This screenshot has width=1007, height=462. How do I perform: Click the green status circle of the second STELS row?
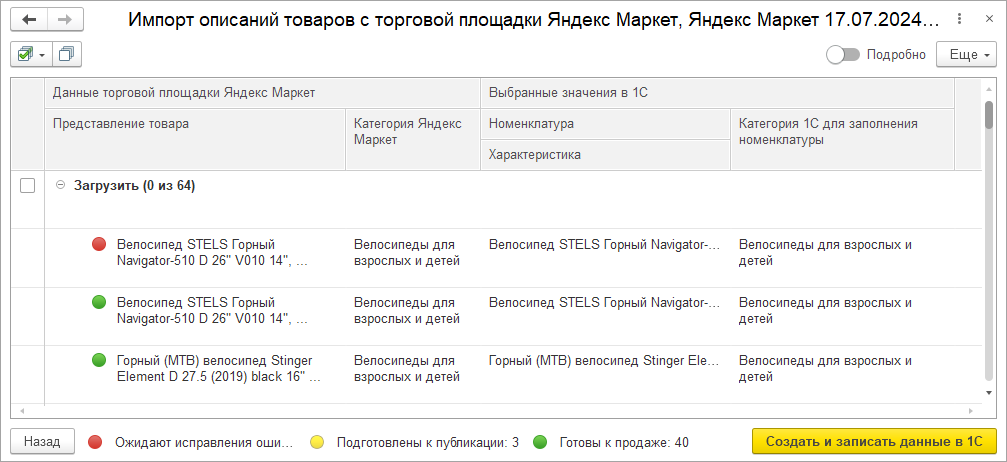pyautogui.click(x=98, y=302)
